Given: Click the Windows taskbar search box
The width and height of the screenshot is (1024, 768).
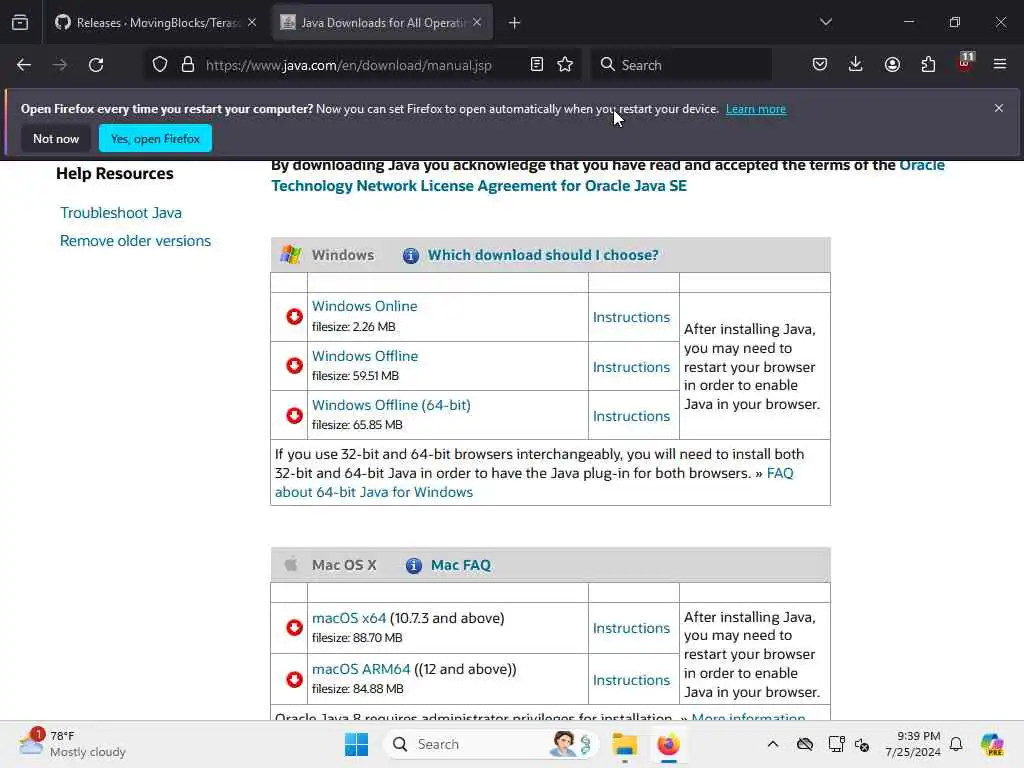Looking at the screenshot, I should (490, 744).
